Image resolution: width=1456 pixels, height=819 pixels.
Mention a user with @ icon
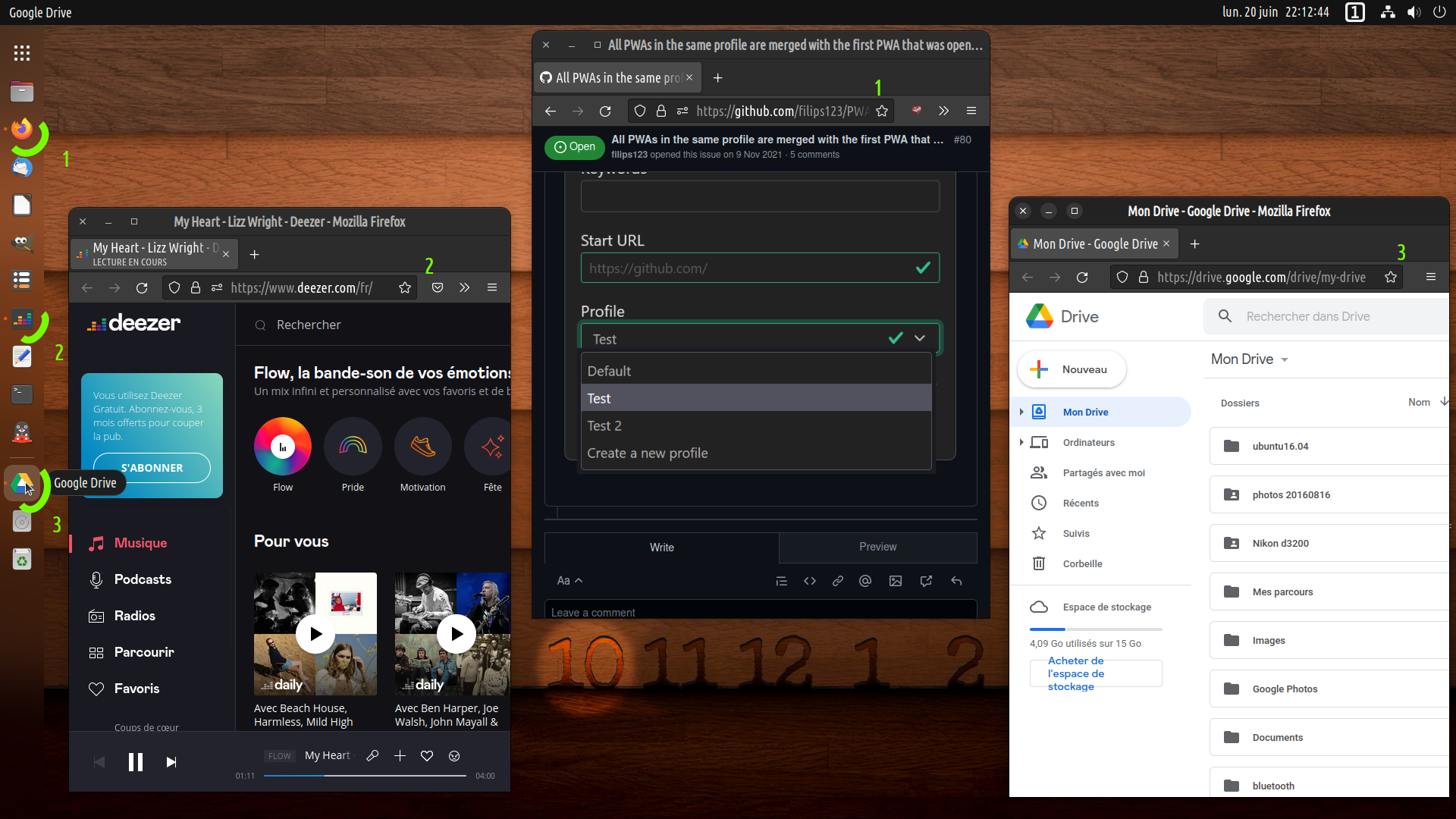pyautogui.click(x=865, y=581)
